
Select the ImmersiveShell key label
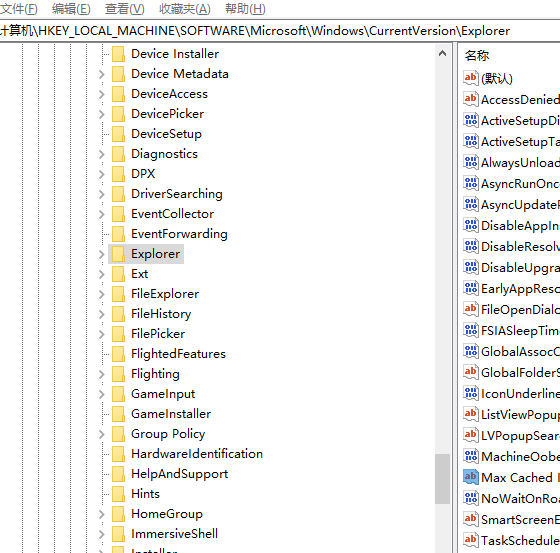[x=174, y=534]
